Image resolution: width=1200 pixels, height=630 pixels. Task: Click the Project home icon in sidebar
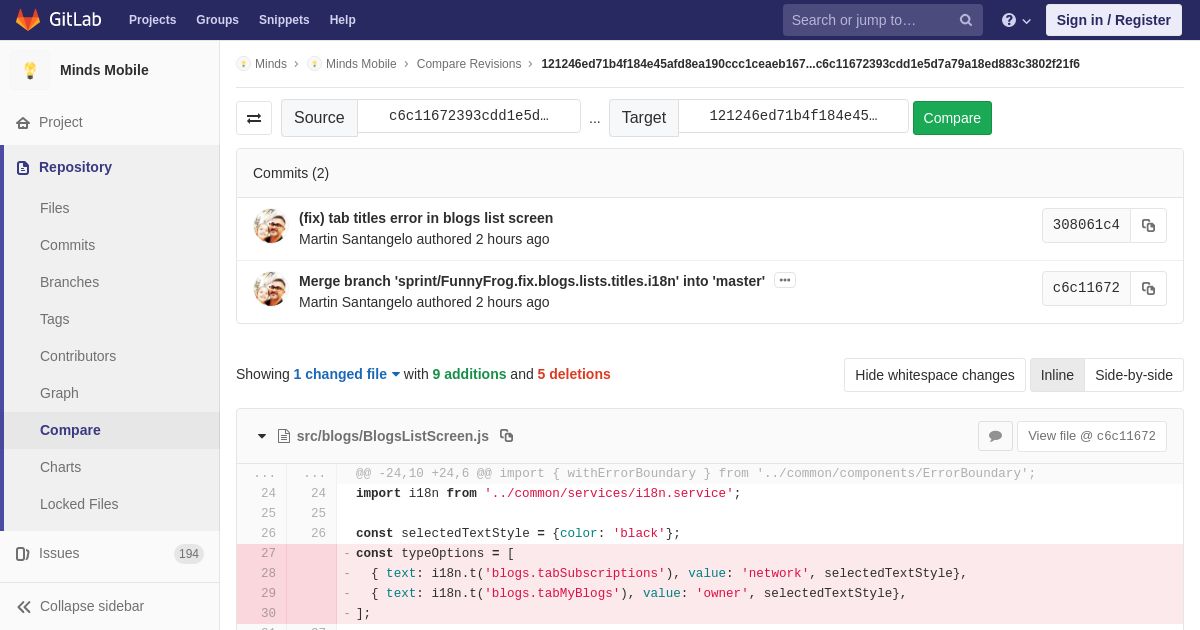point(23,122)
